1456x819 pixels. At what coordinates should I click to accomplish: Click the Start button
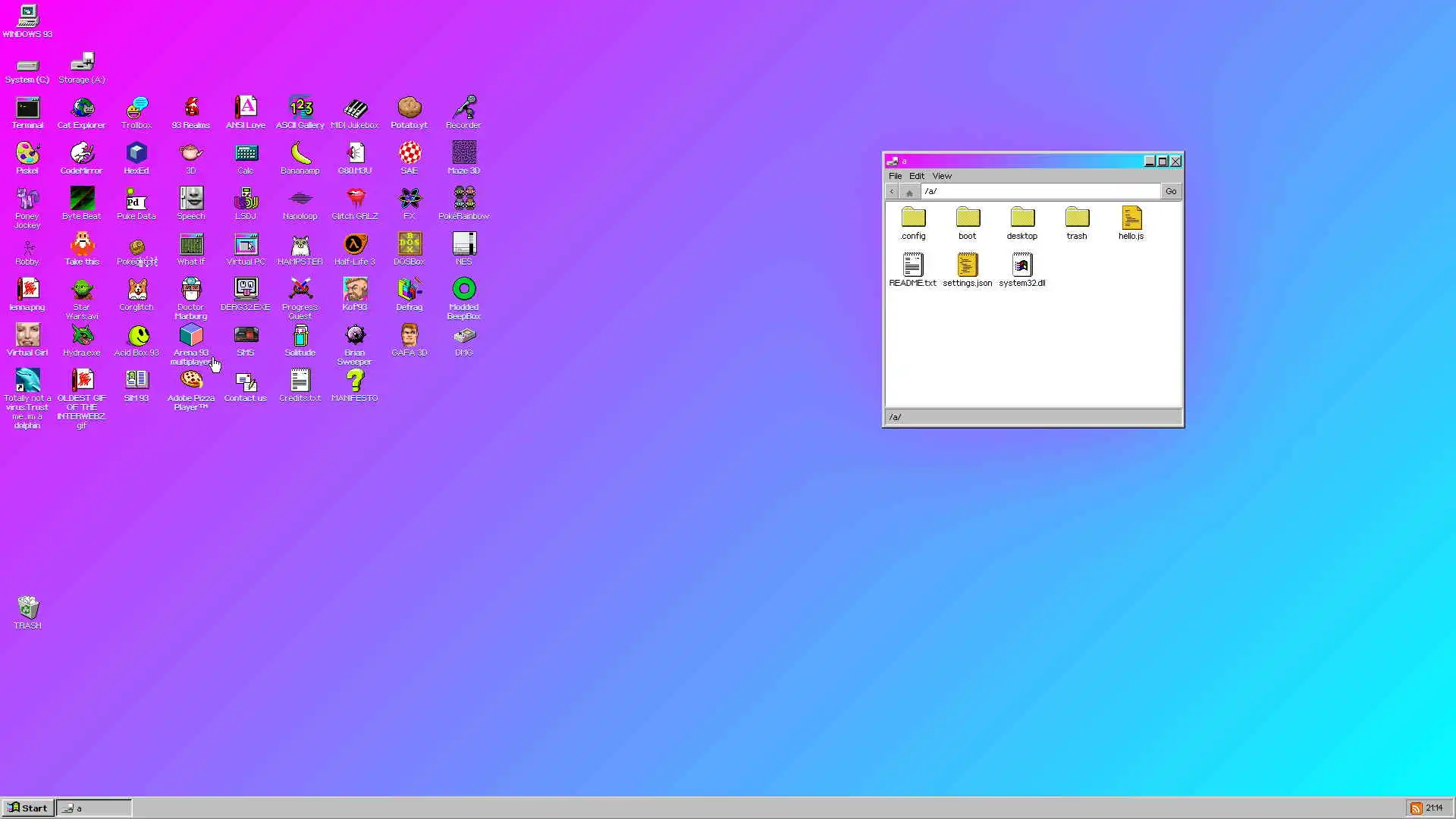(x=28, y=808)
